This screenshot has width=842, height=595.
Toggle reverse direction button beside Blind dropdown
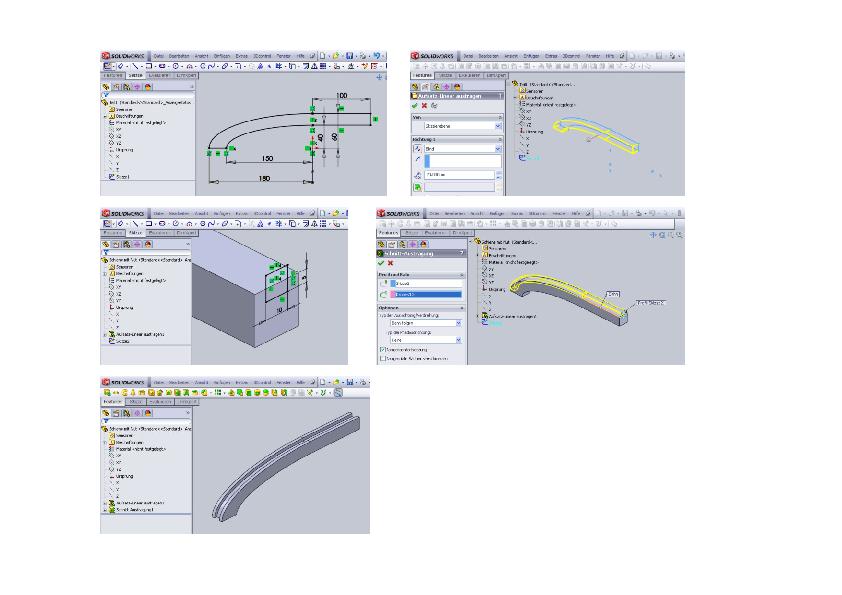click(417, 148)
